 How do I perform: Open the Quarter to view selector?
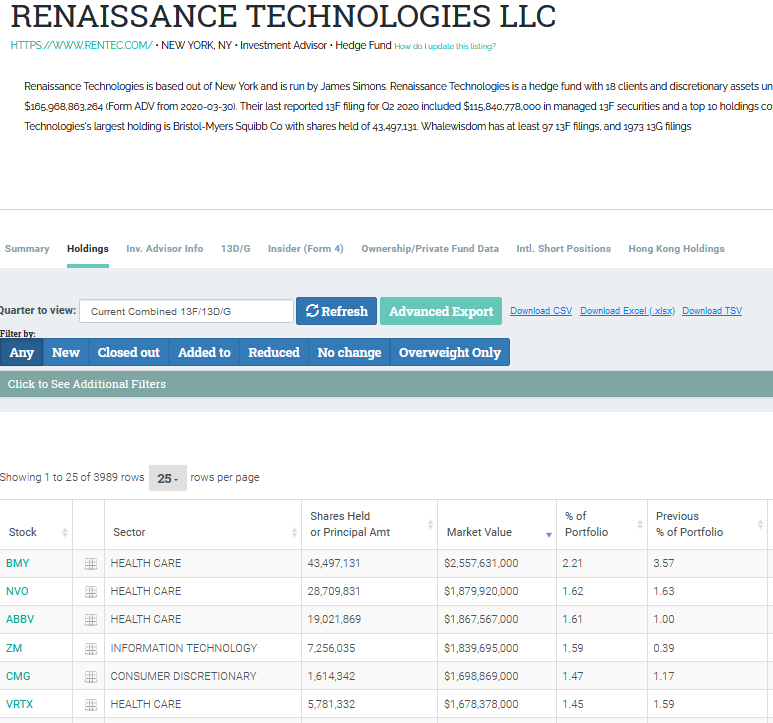click(186, 311)
